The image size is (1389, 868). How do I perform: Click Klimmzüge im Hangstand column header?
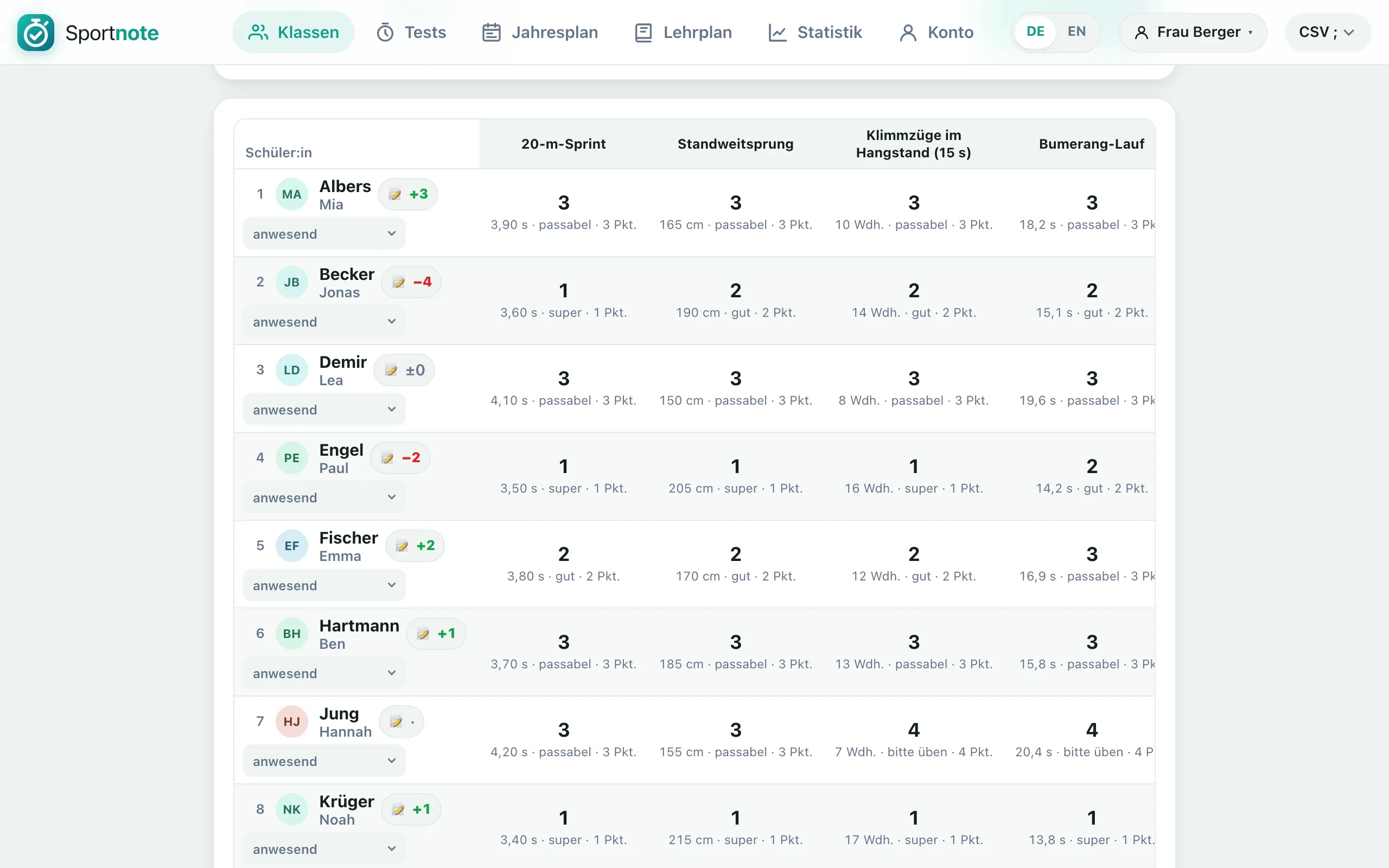[x=913, y=144]
